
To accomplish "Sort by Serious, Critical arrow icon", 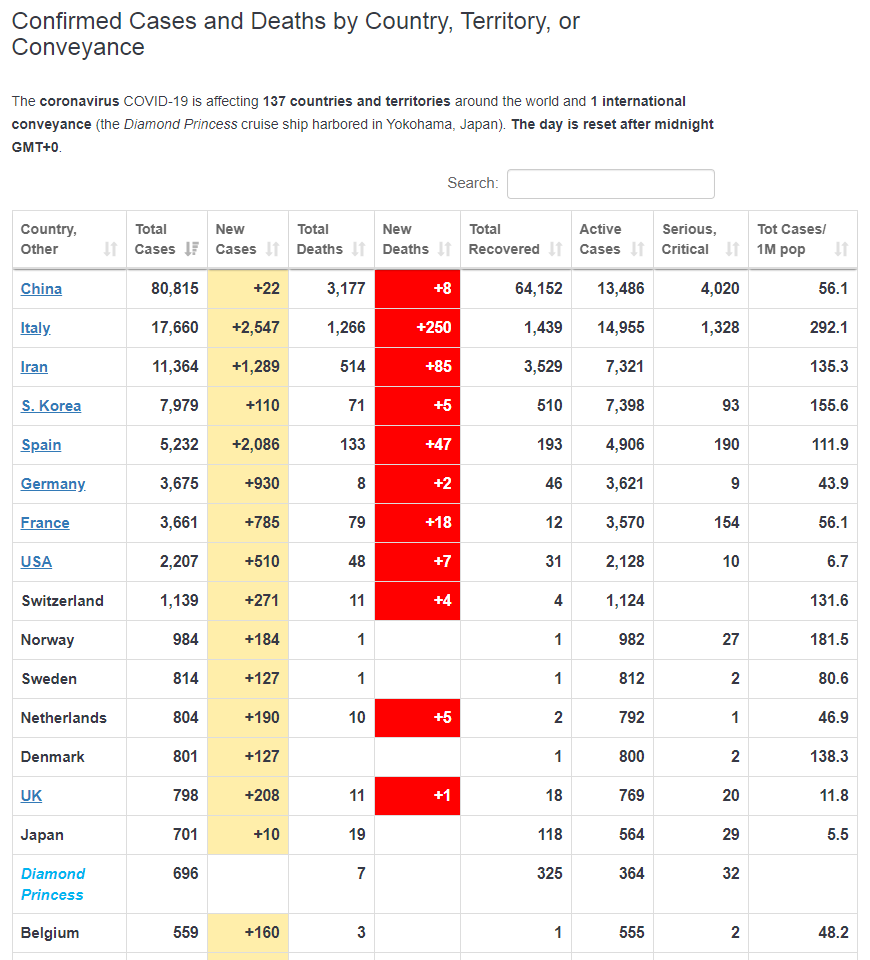I will pos(732,249).
